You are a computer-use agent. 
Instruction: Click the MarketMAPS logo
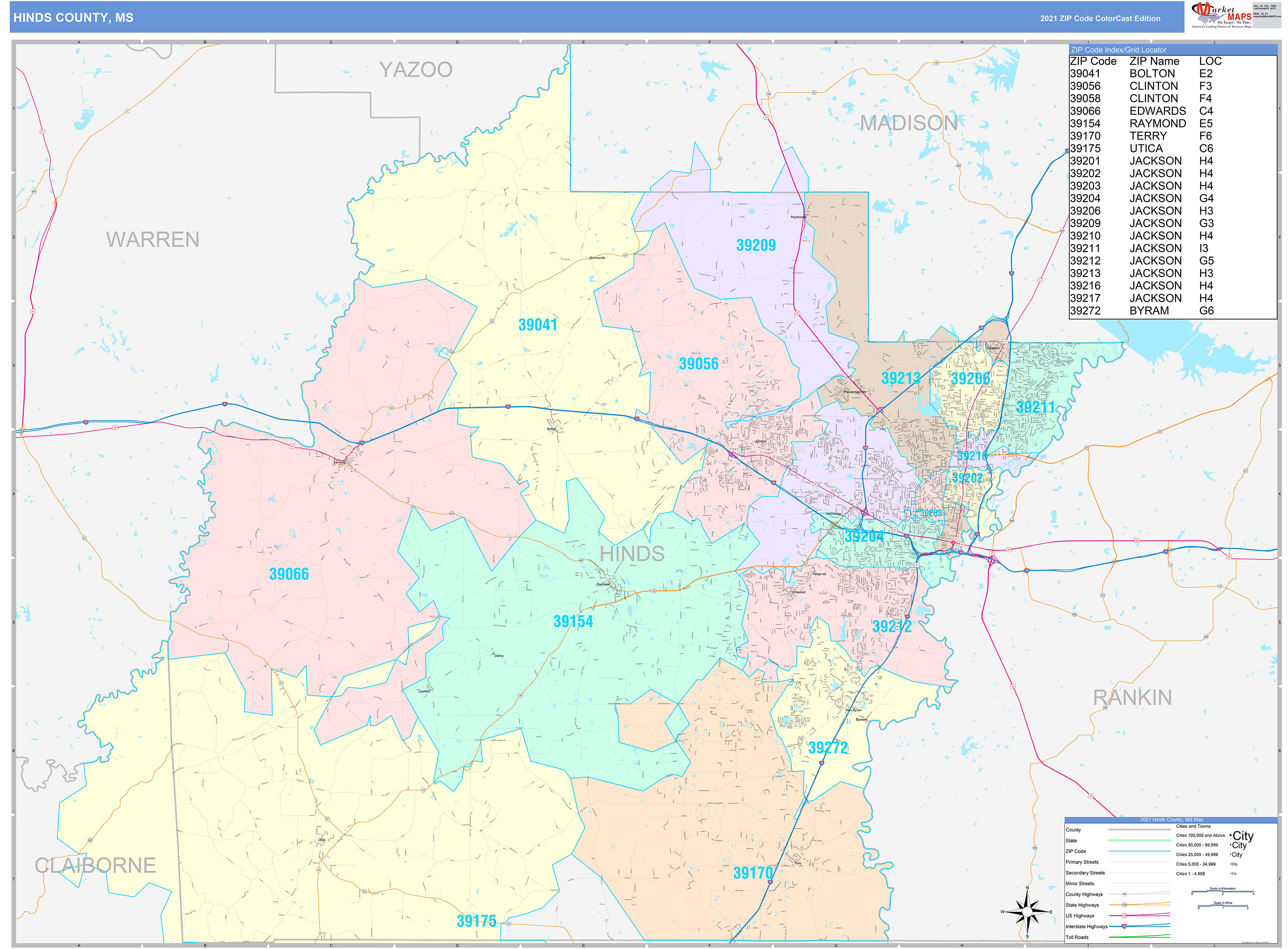[x=1221, y=15]
